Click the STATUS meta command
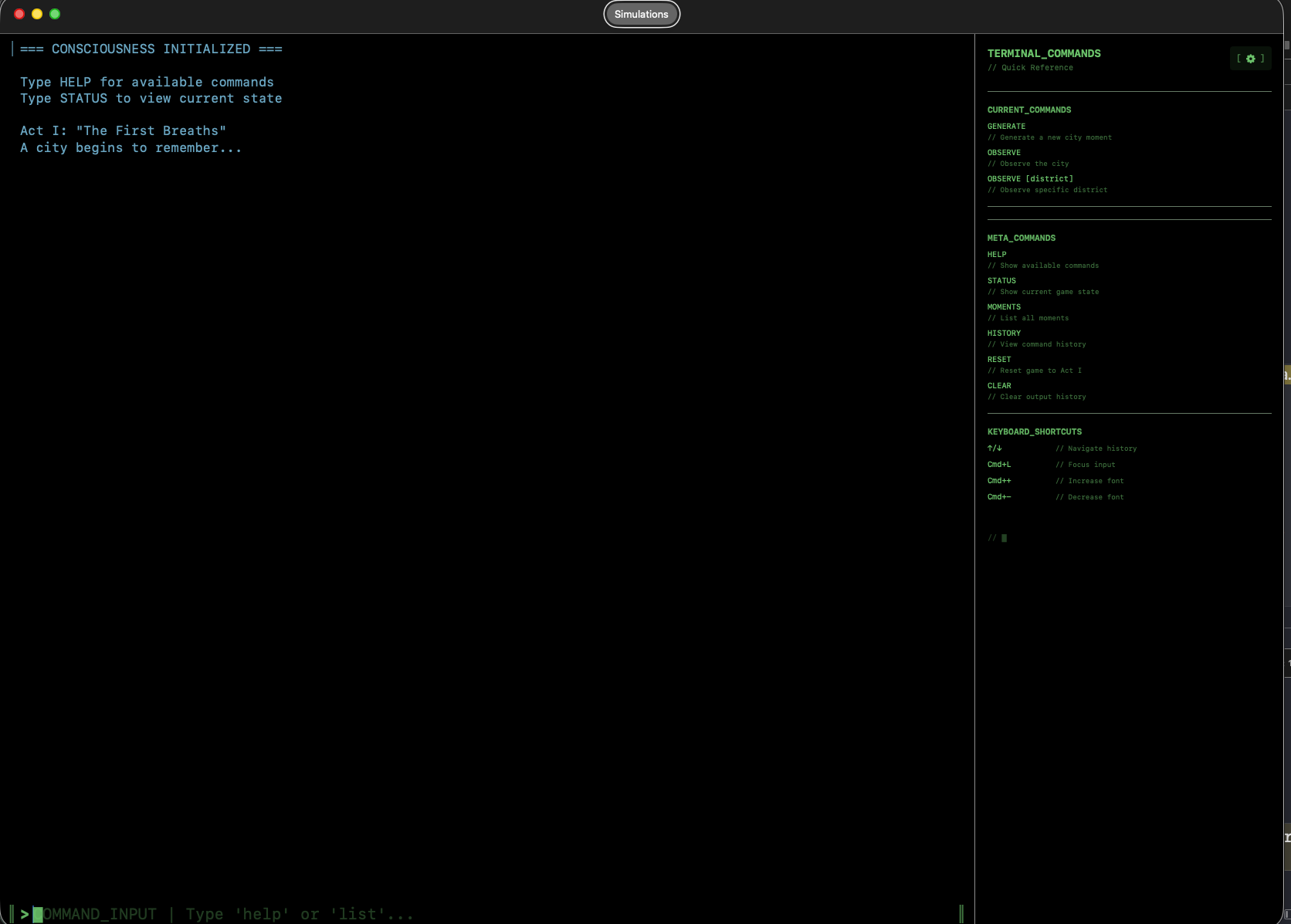Image resolution: width=1291 pixels, height=924 pixels. tap(1001, 281)
